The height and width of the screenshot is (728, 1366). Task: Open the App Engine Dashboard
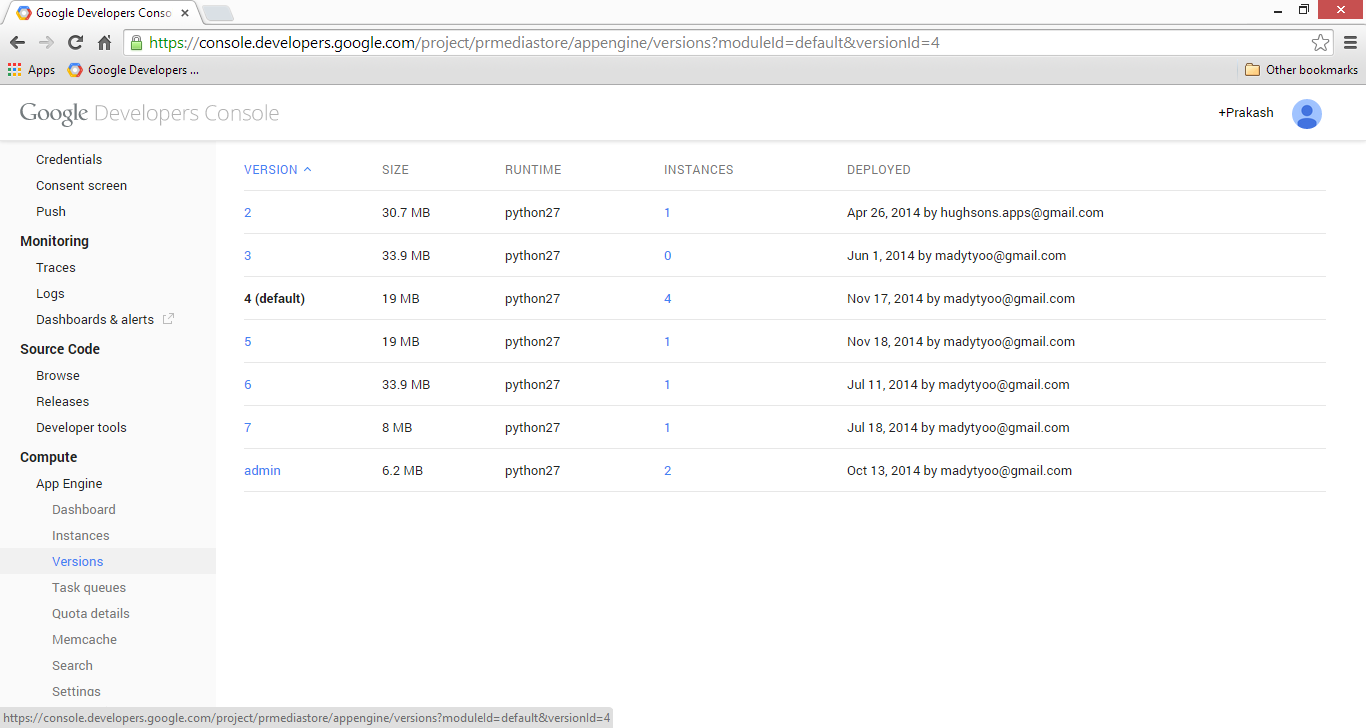click(84, 510)
